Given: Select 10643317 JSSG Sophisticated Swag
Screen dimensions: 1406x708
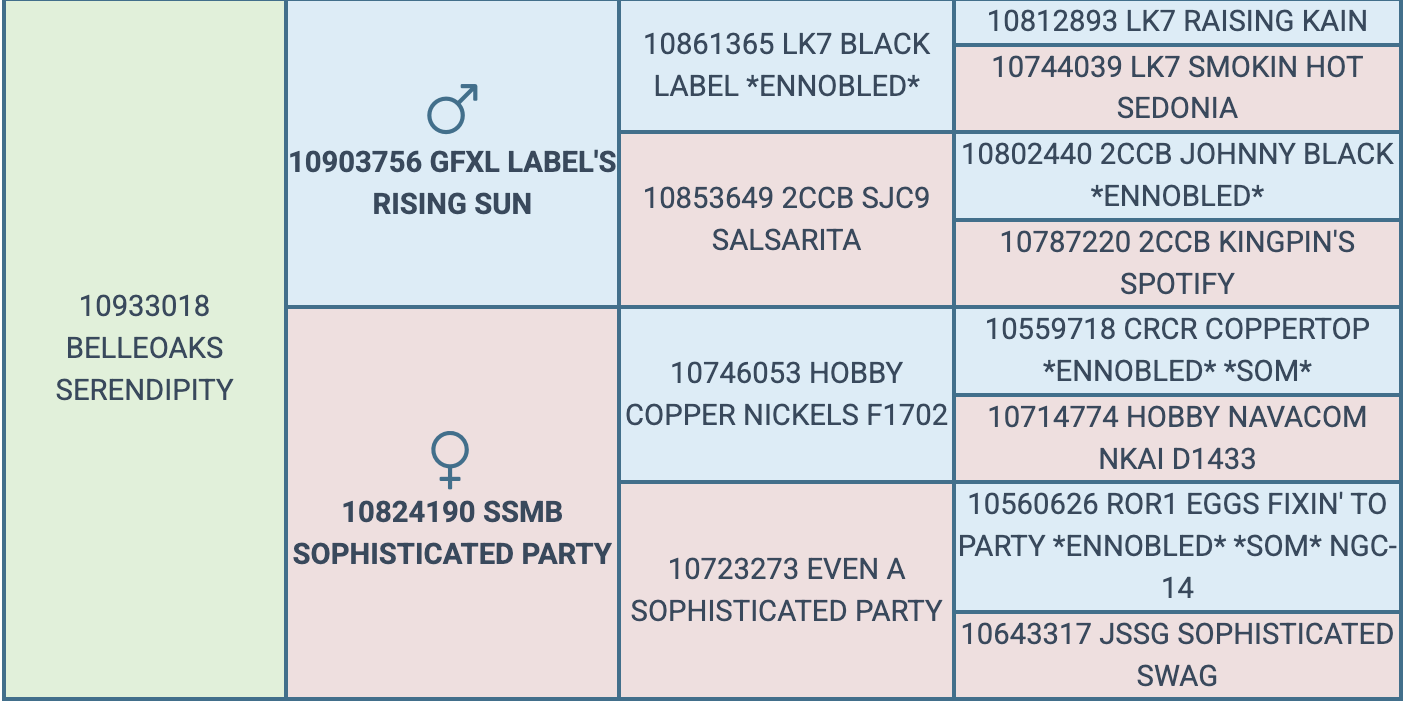Looking at the screenshot, I should [1177, 655].
